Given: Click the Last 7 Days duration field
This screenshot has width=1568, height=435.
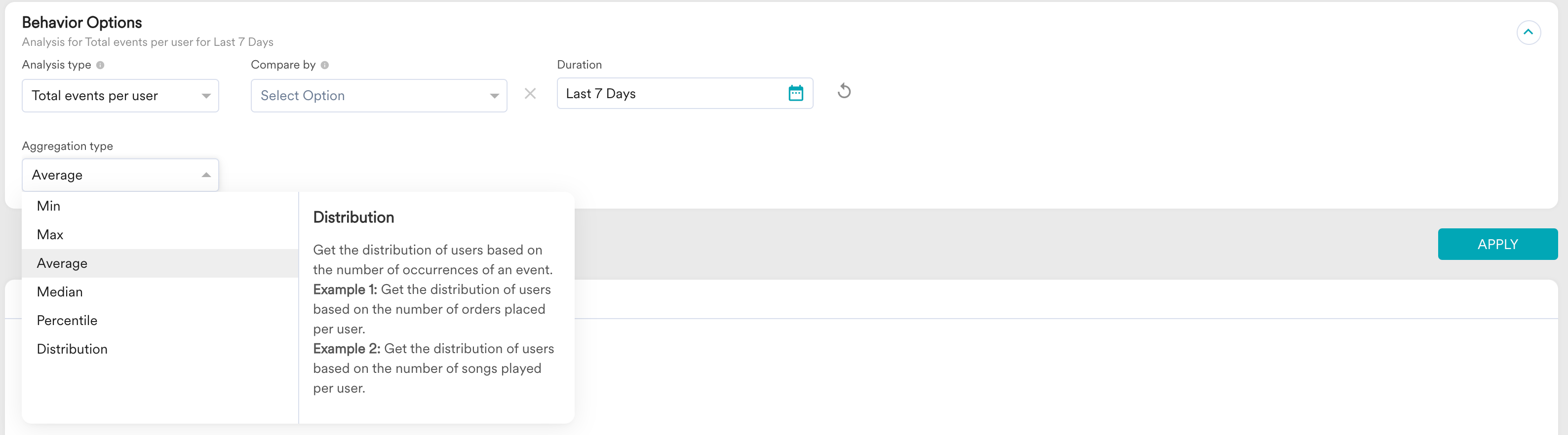Looking at the screenshot, I should coord(669,94).
